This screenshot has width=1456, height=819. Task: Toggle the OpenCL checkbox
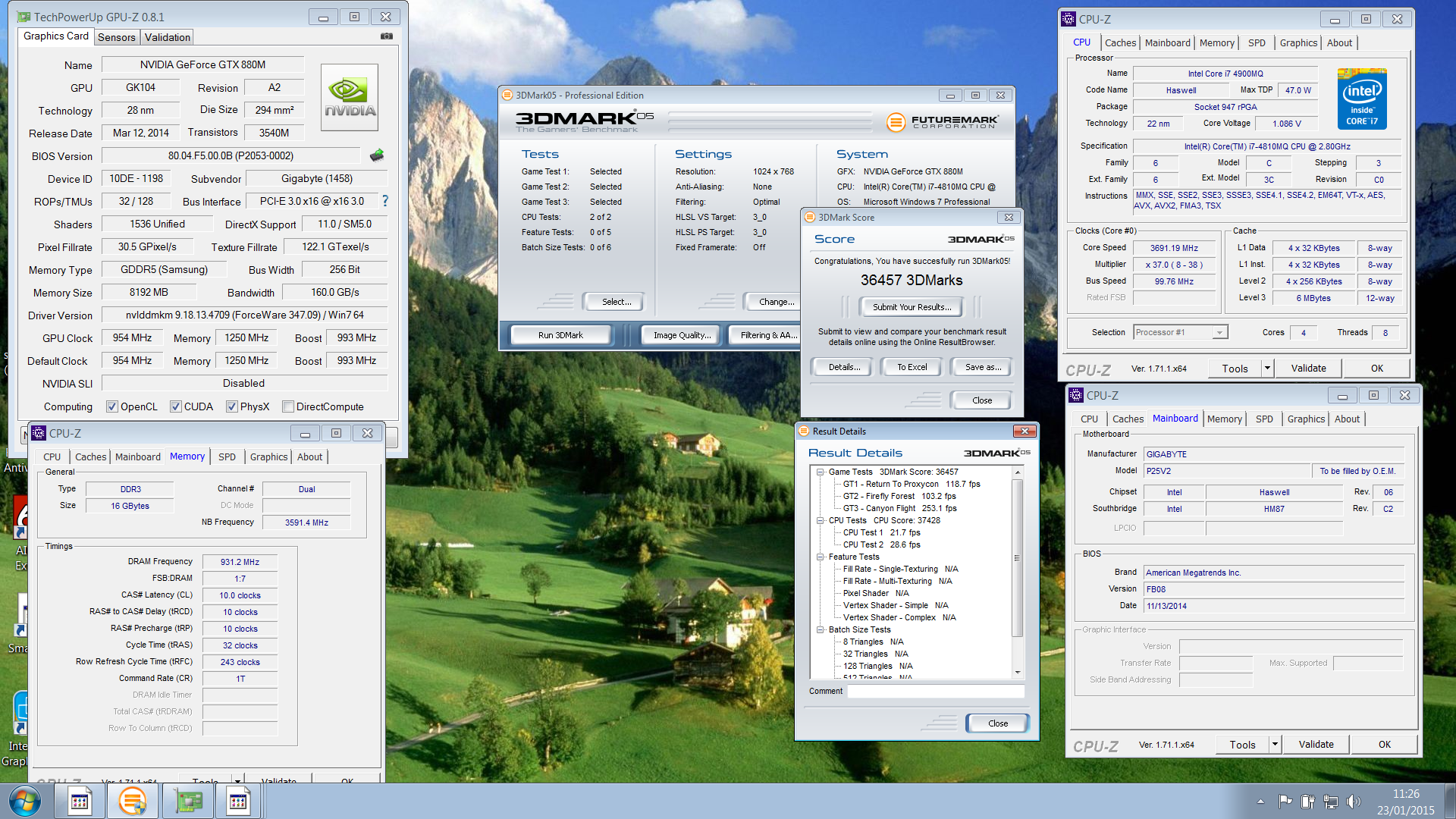click(x=112, y=406)
